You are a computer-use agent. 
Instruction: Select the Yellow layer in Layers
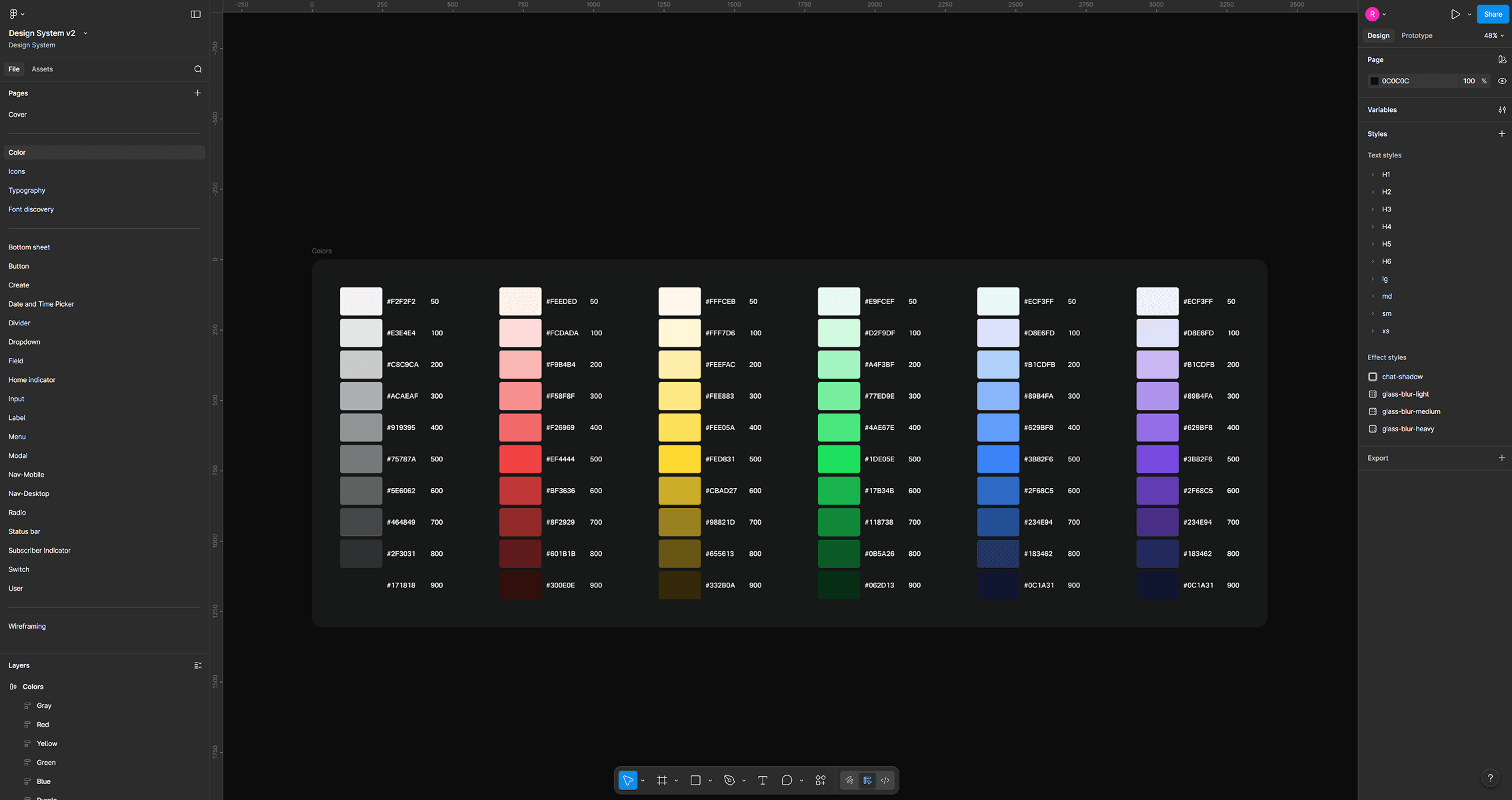click(x=47, y=743)
